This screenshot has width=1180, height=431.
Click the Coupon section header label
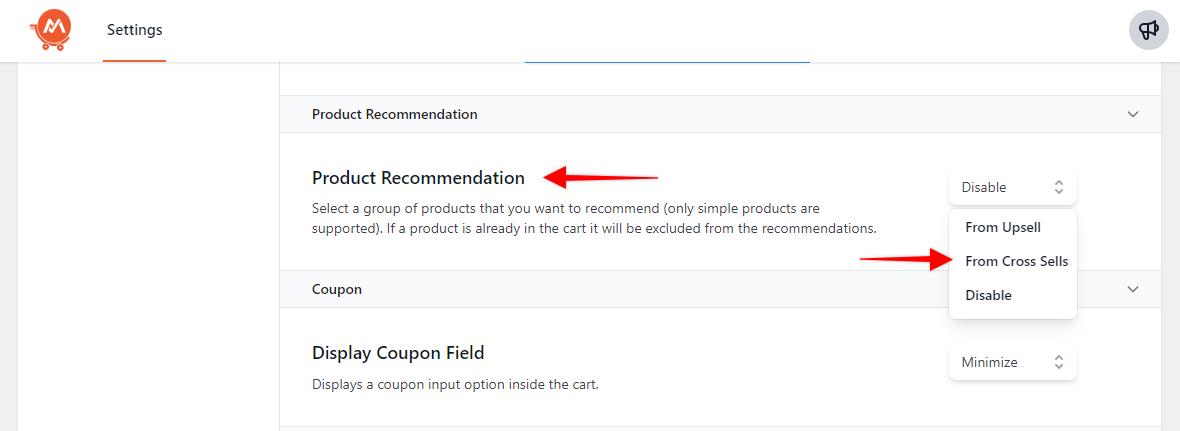pos(337,289)
